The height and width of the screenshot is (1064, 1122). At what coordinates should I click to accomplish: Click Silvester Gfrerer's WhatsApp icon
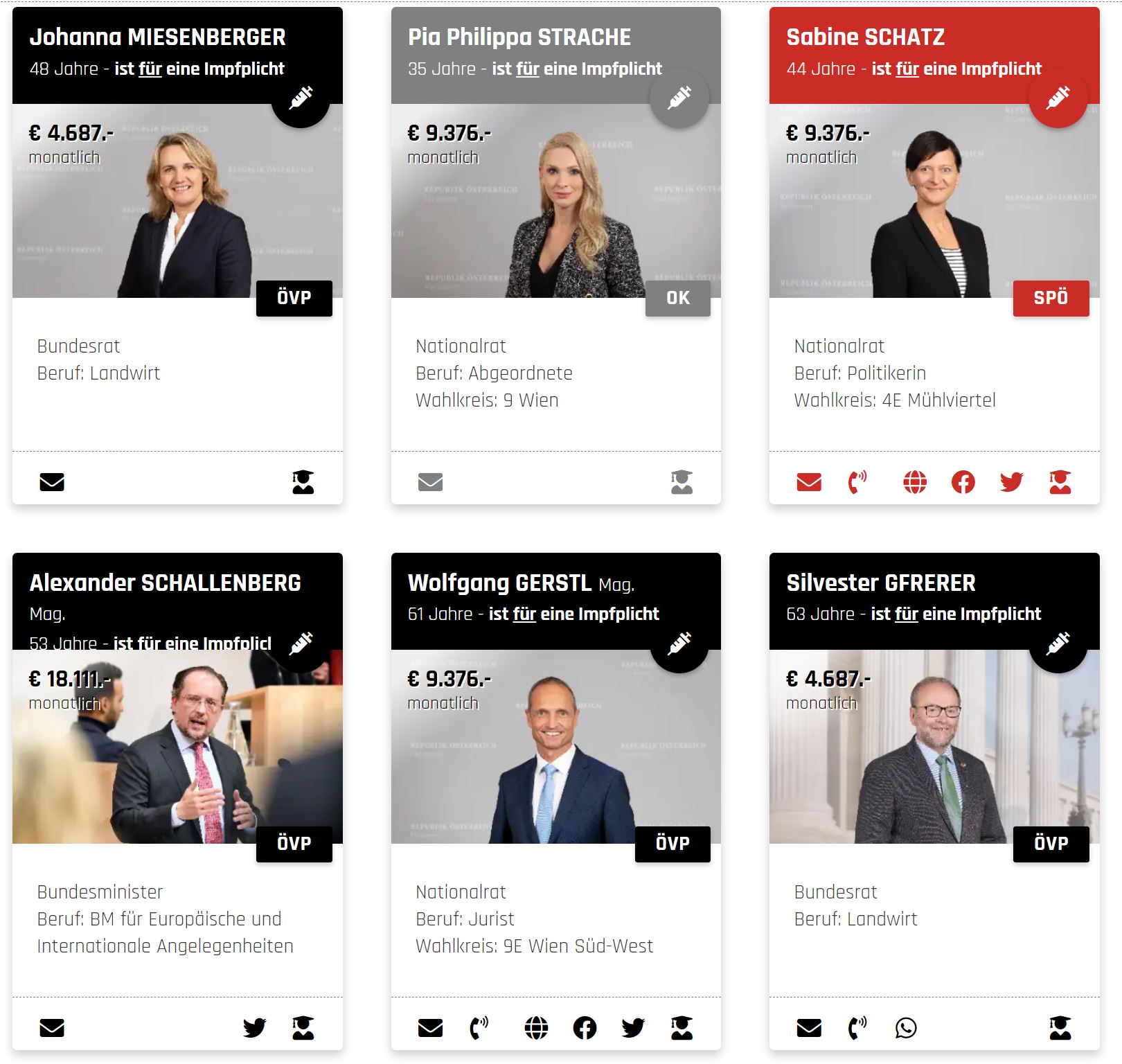pos(906,1027)
